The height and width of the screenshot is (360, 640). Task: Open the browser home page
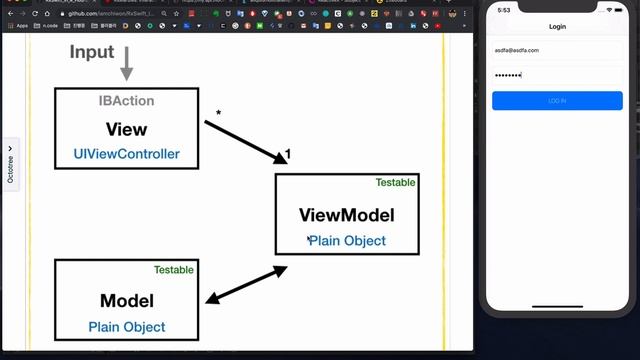coord(47,13)
